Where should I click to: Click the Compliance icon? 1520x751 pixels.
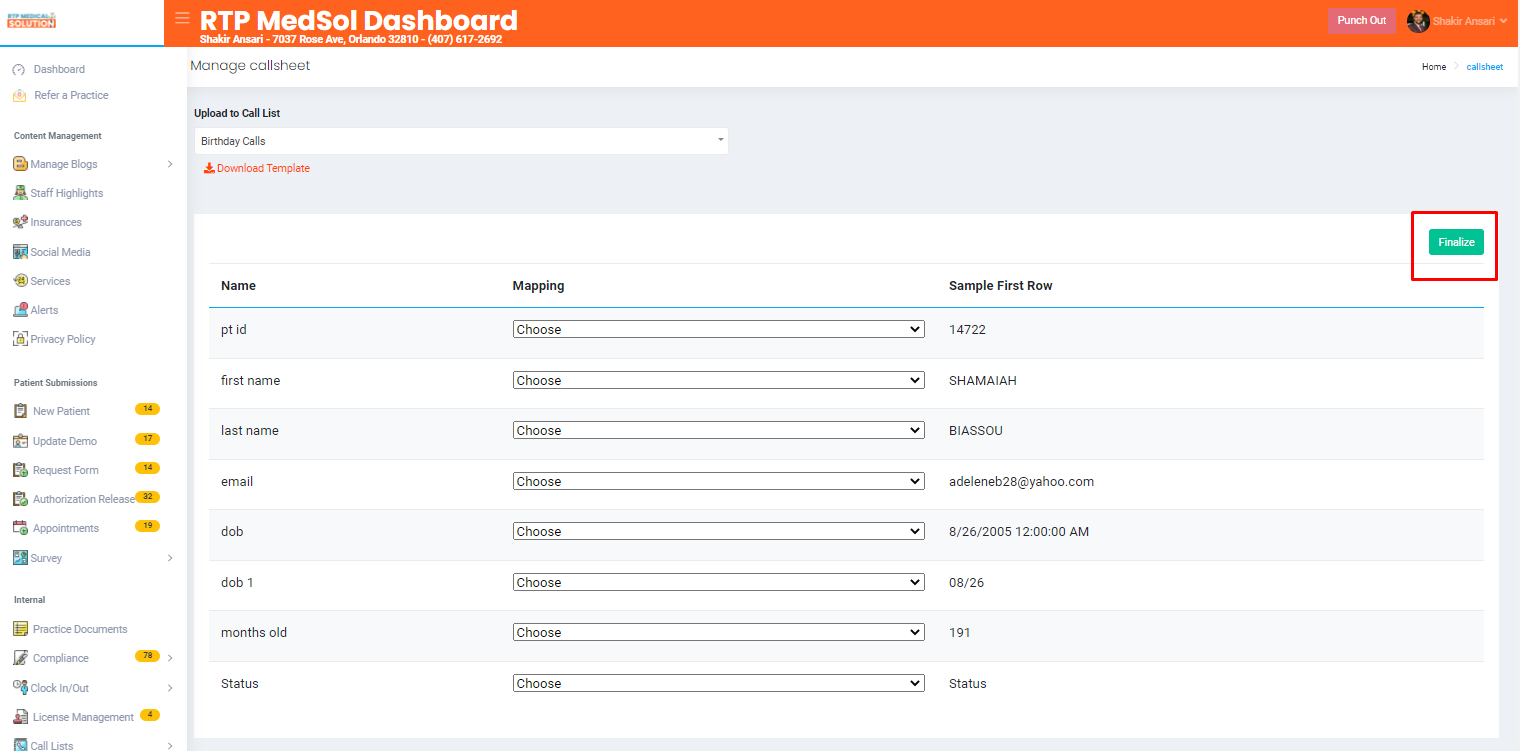20,658
